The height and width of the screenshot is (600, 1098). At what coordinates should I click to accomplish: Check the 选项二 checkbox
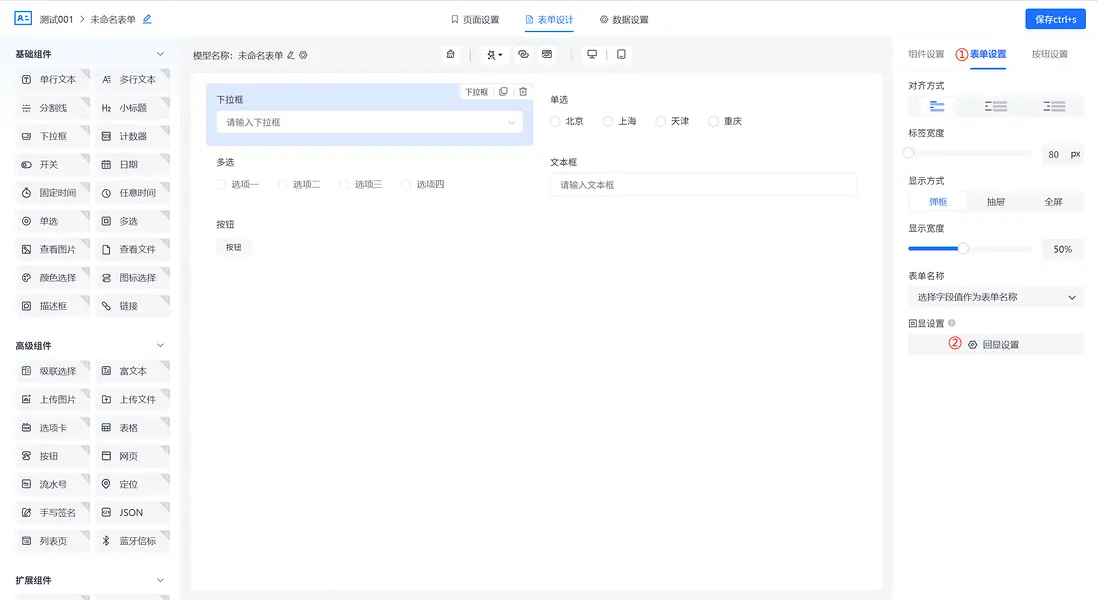[x=282, y=185]
